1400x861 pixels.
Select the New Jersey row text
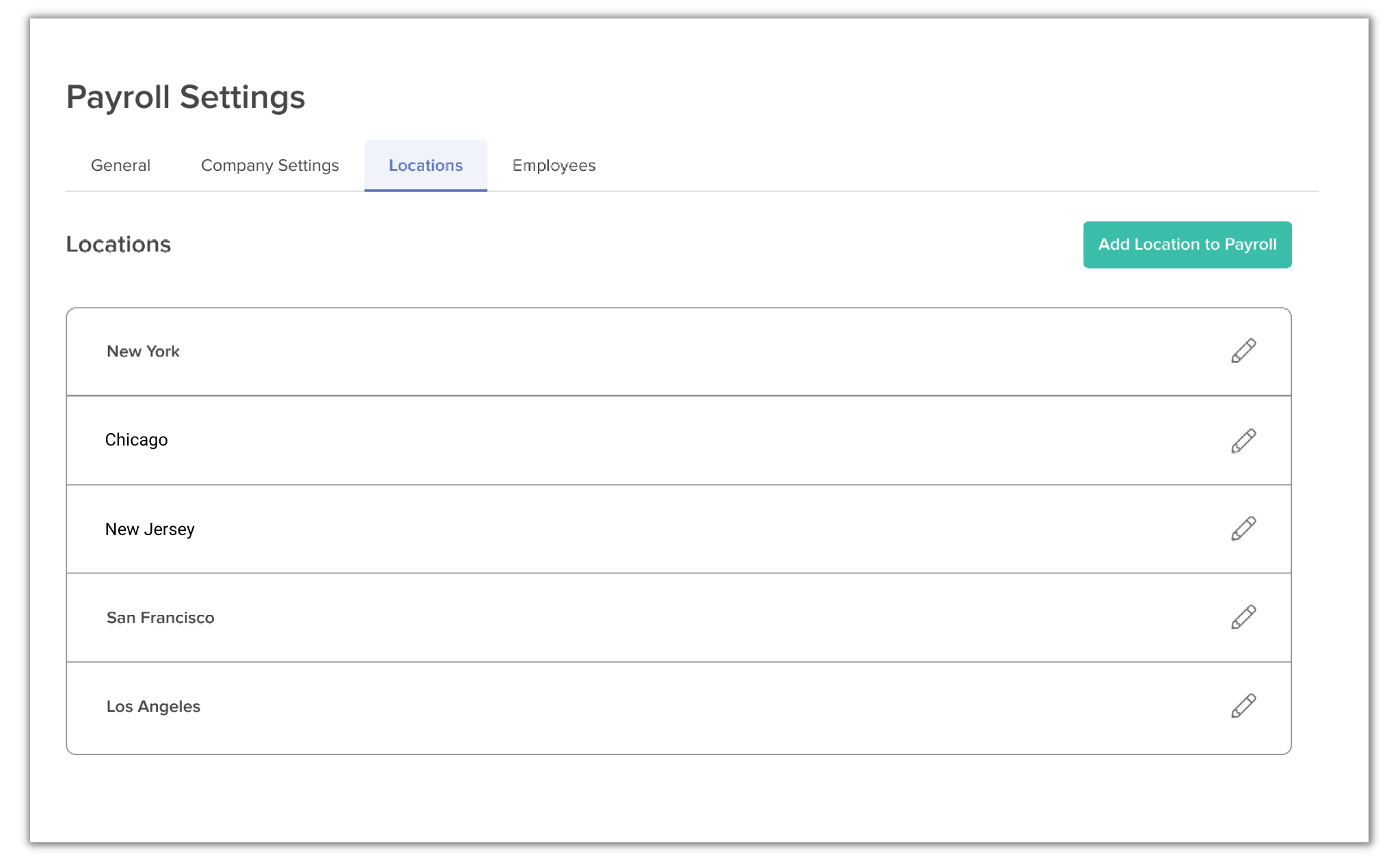click(x=150, y=530)
